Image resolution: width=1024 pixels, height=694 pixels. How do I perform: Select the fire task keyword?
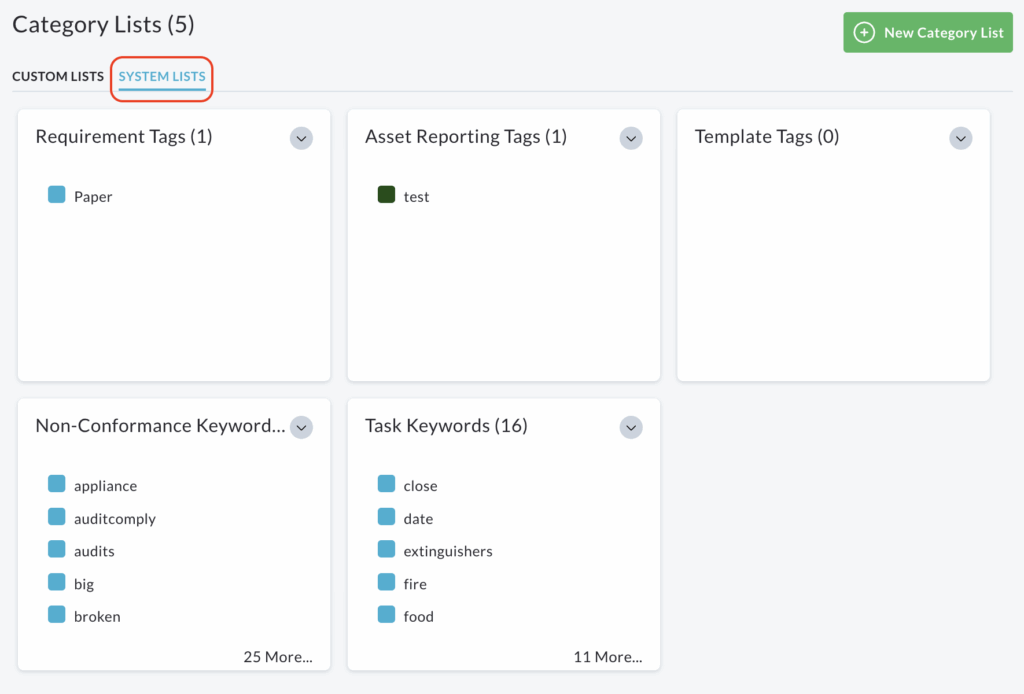coord(415,584)
